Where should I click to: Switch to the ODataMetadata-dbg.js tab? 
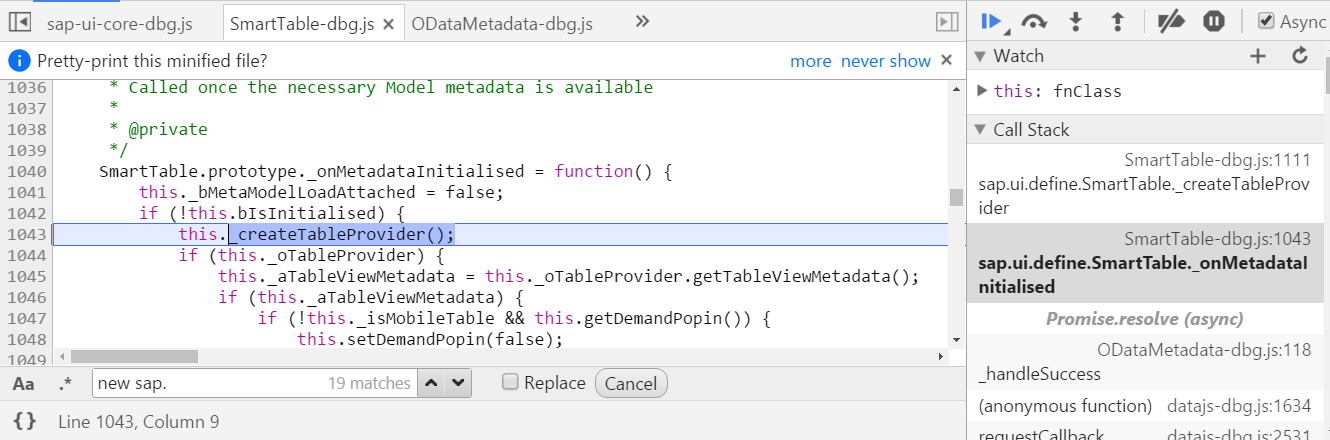[x=502, y=23]
